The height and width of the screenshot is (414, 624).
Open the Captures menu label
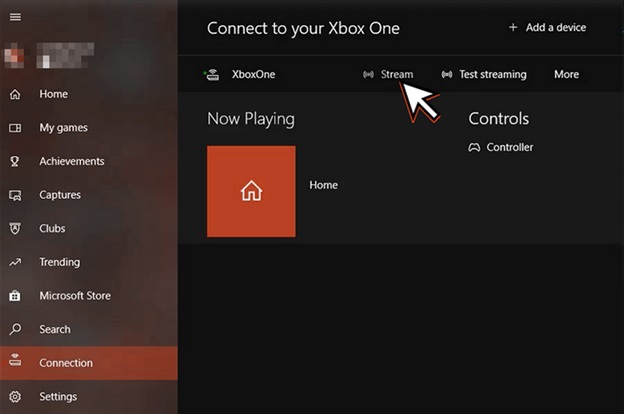click(60, 195)
